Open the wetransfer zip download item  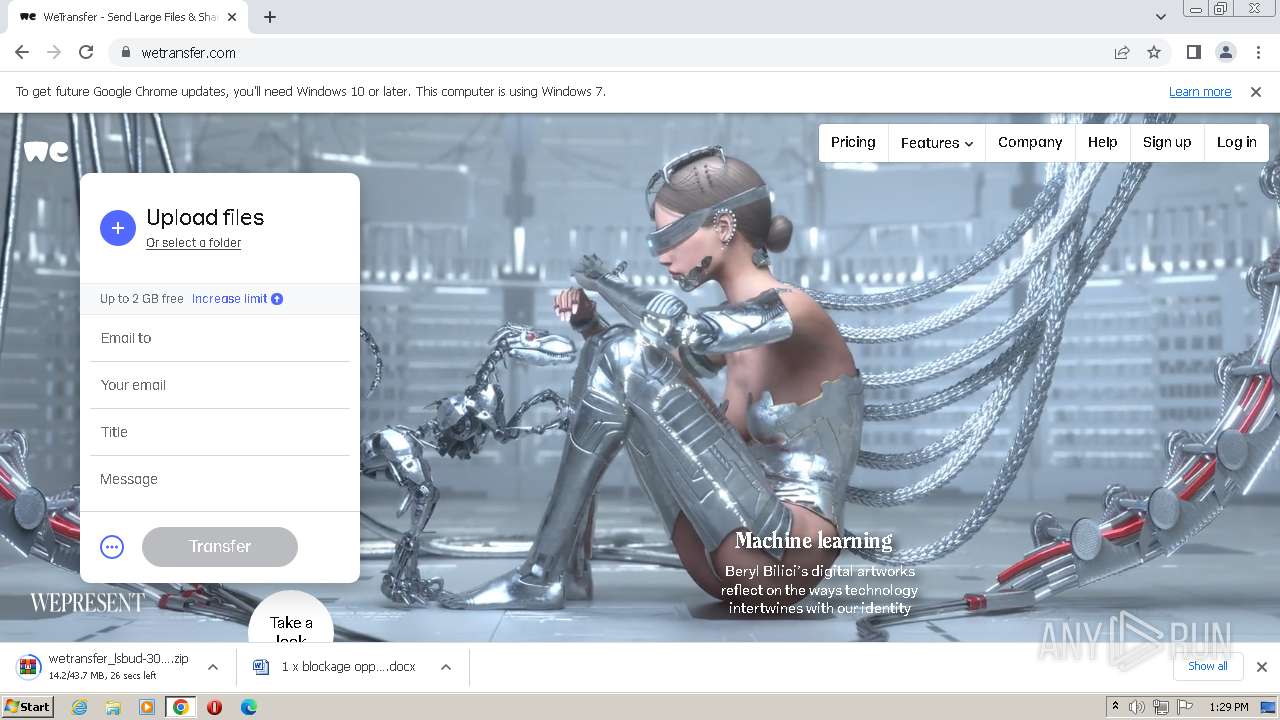click(x=104, y=666)
